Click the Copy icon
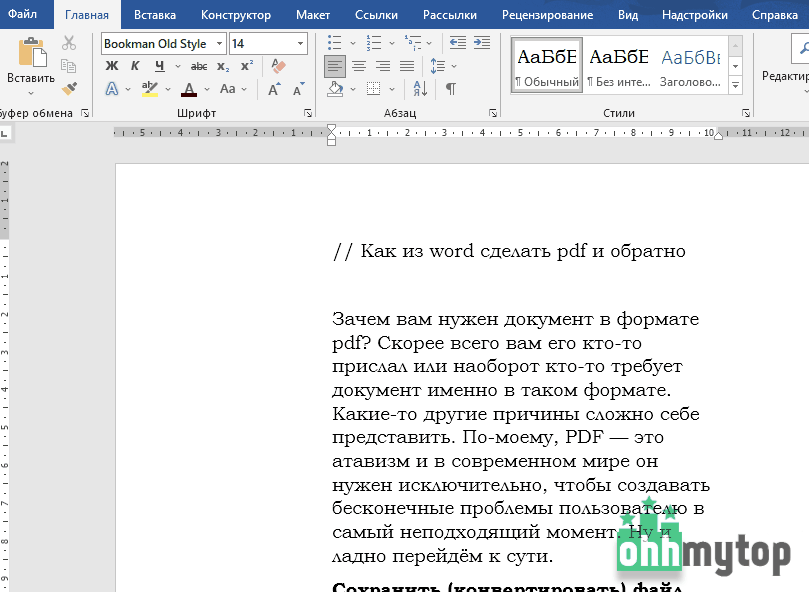Viewport: 809px width, 592px height. click(69, 66)
